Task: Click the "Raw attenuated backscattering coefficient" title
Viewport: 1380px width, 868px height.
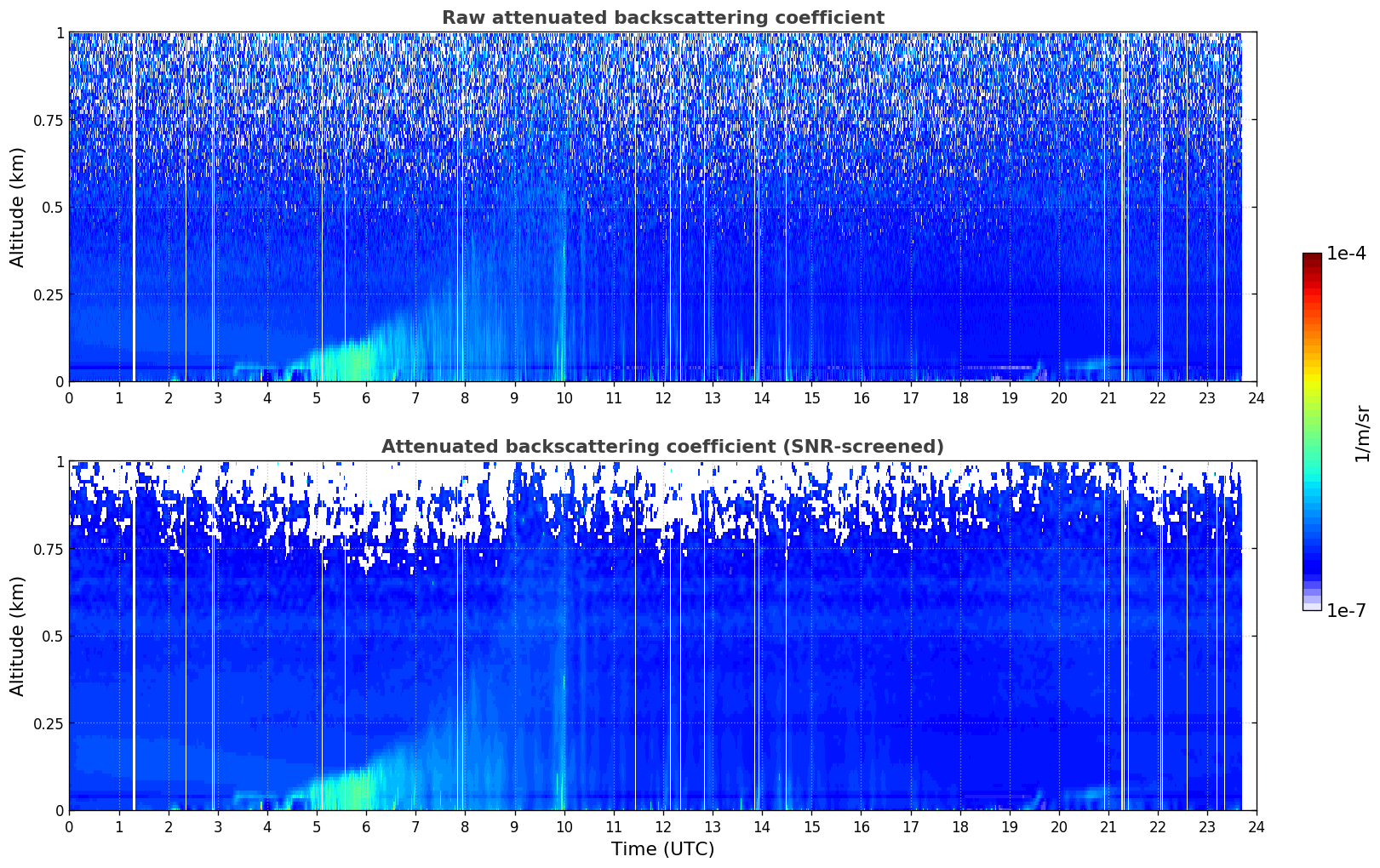Action: click(x=662, y=18)
